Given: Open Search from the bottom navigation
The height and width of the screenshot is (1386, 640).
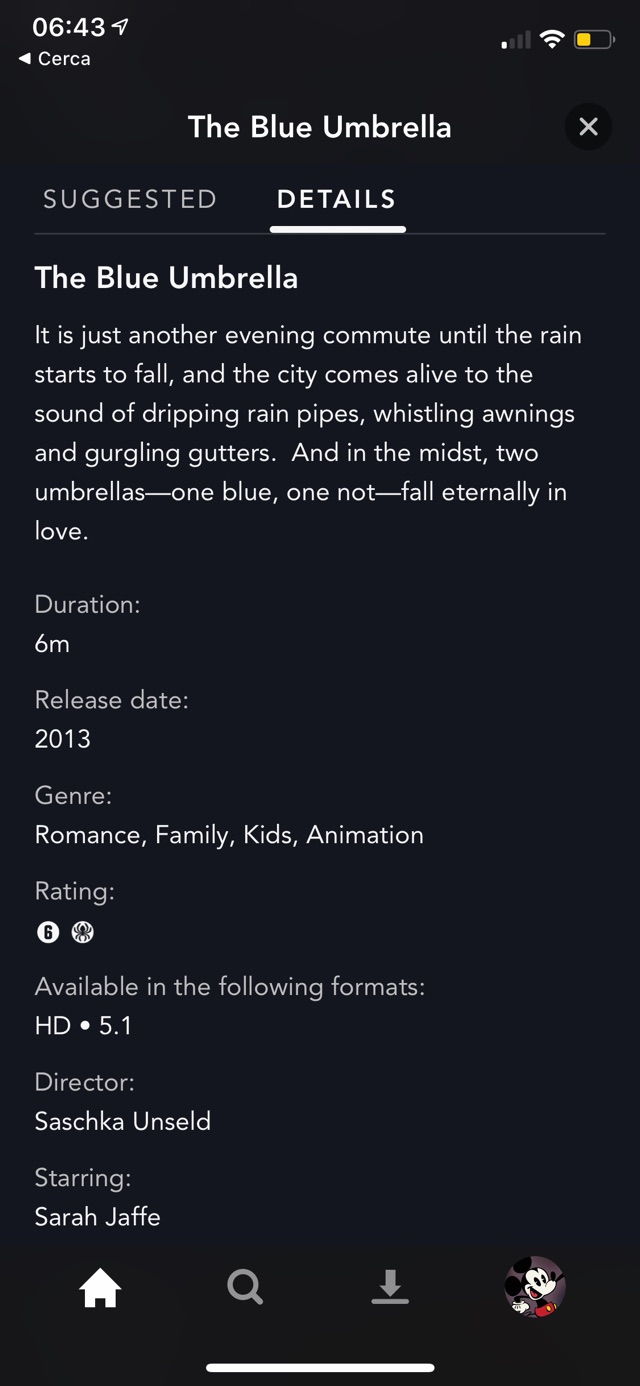Looking at the screenshot, I should pos(245,1287).
